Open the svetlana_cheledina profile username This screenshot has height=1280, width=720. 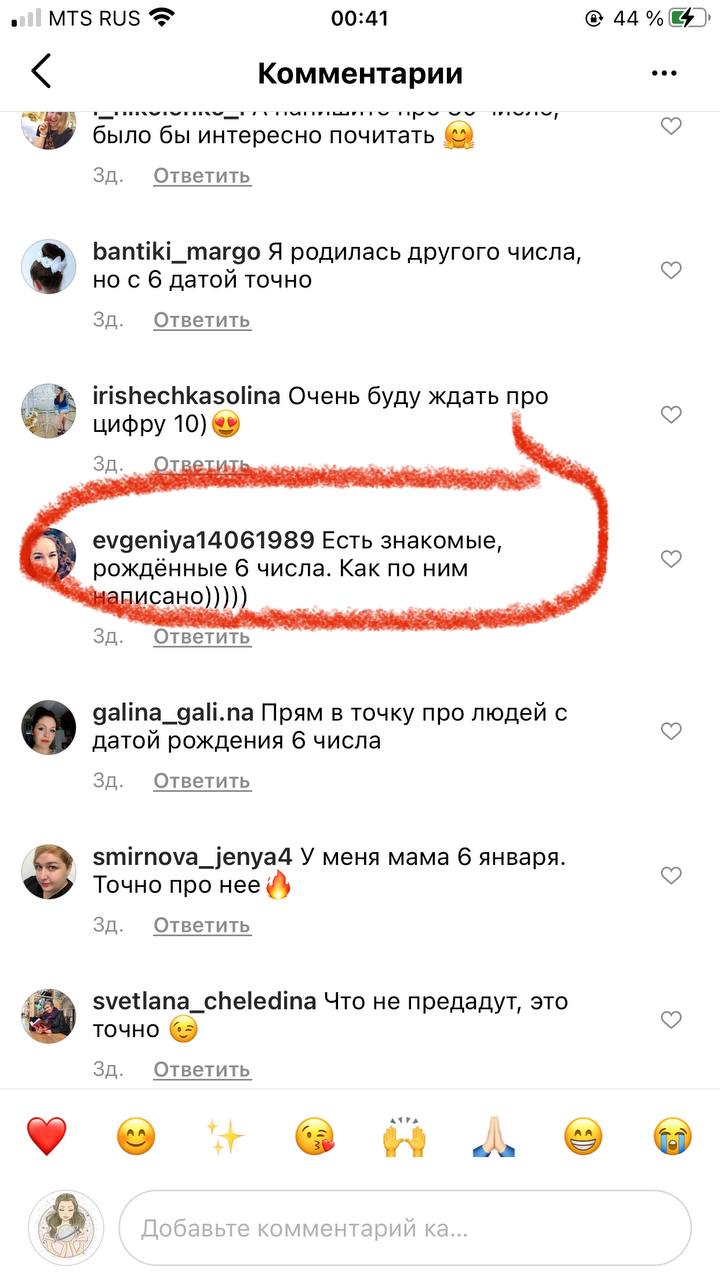pos(205,1001)
